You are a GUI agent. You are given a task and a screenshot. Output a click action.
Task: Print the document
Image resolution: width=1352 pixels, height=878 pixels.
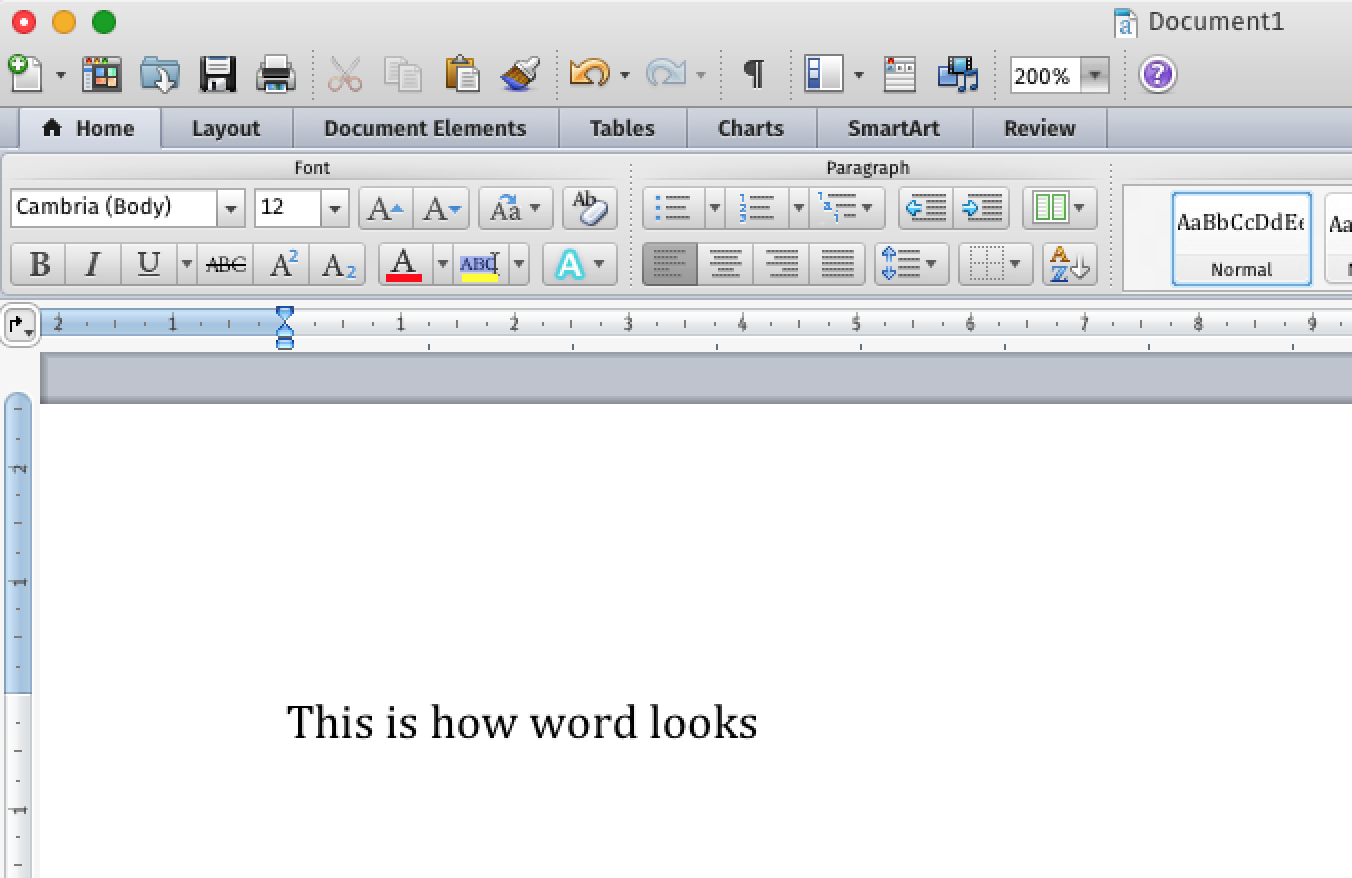[x=275, y=74]
